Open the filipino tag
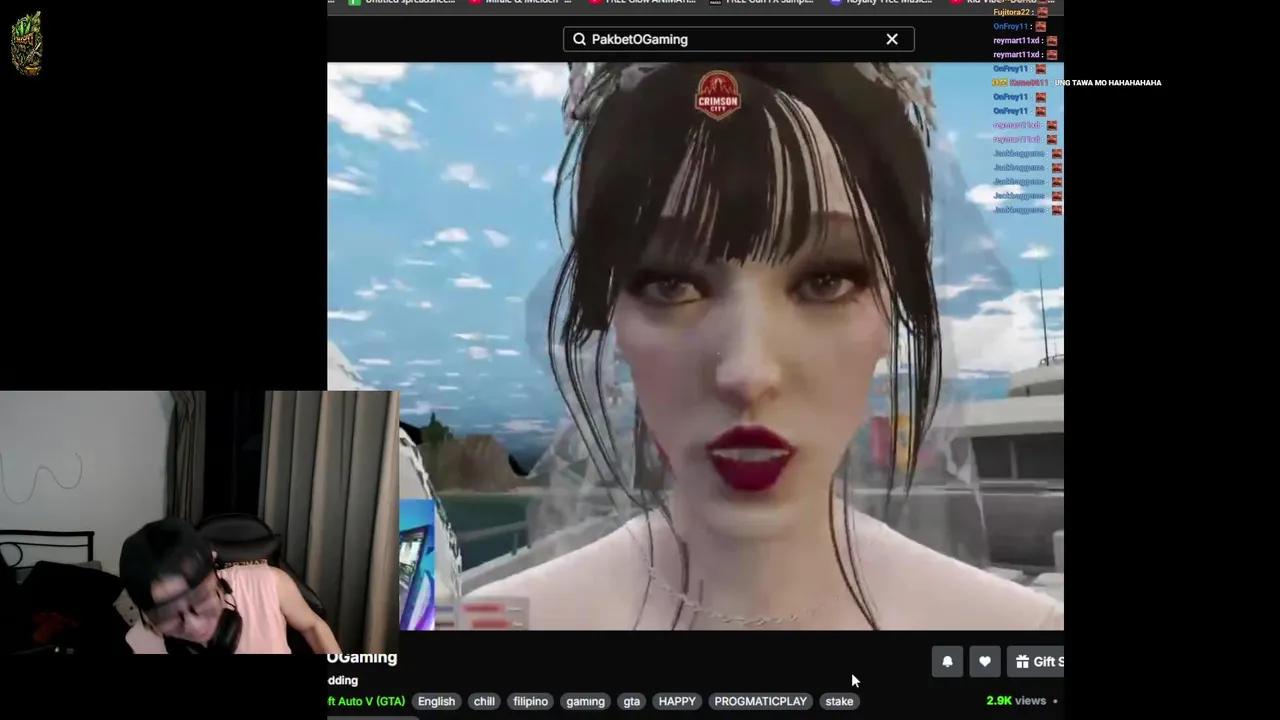 531,701
